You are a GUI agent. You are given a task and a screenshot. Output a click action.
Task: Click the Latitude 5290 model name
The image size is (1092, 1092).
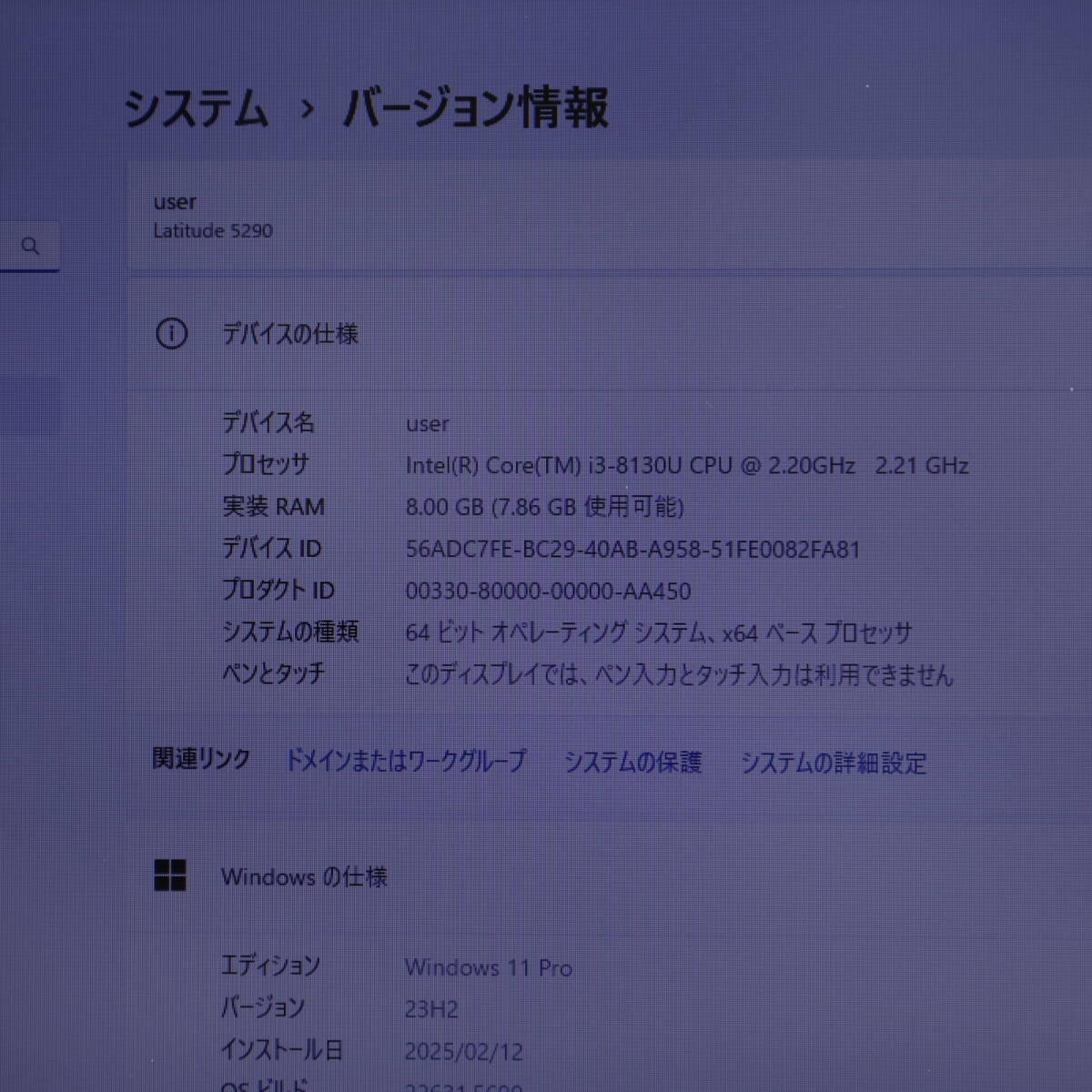[x=213, y=231]
